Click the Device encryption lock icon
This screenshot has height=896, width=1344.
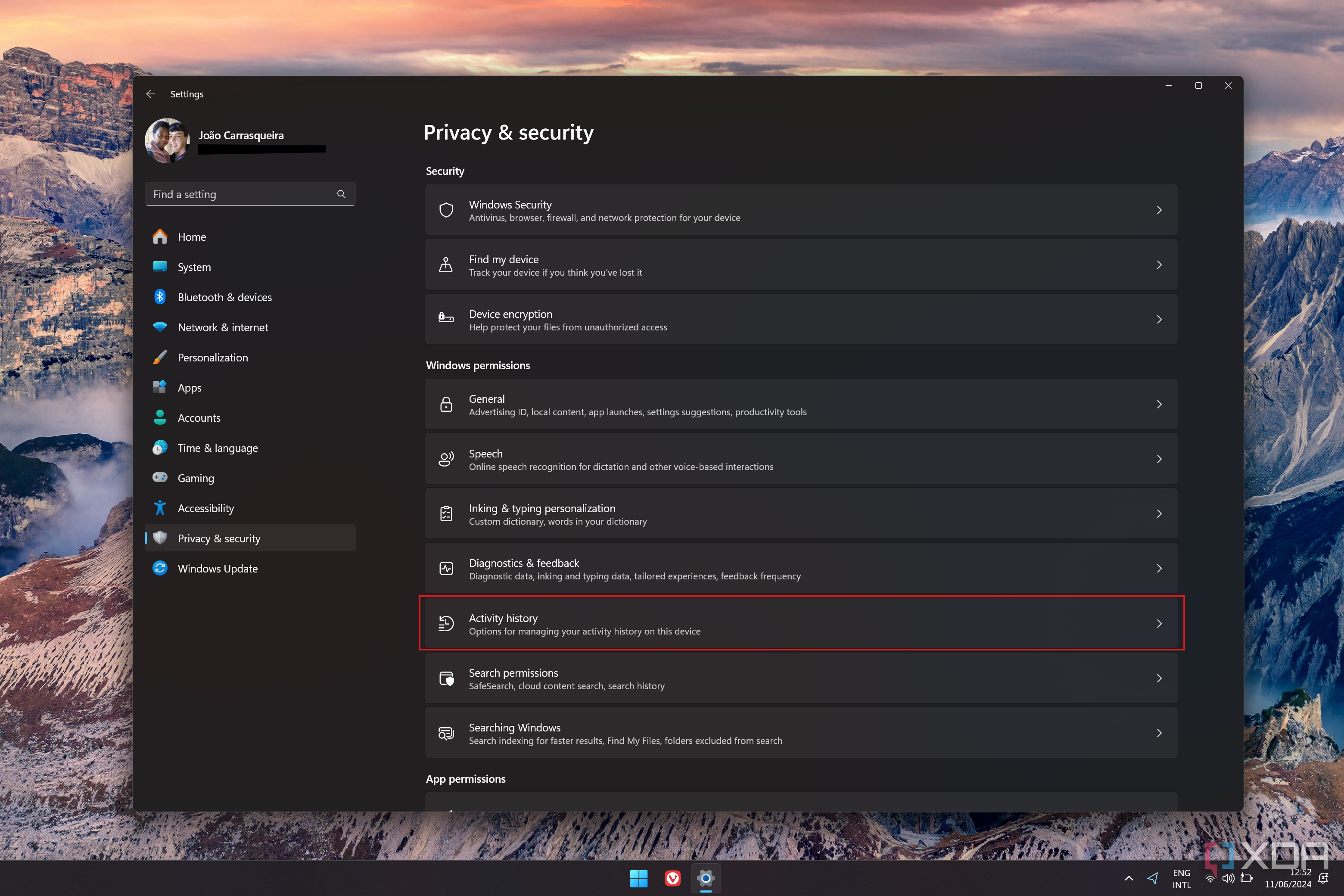pos(446,318)
